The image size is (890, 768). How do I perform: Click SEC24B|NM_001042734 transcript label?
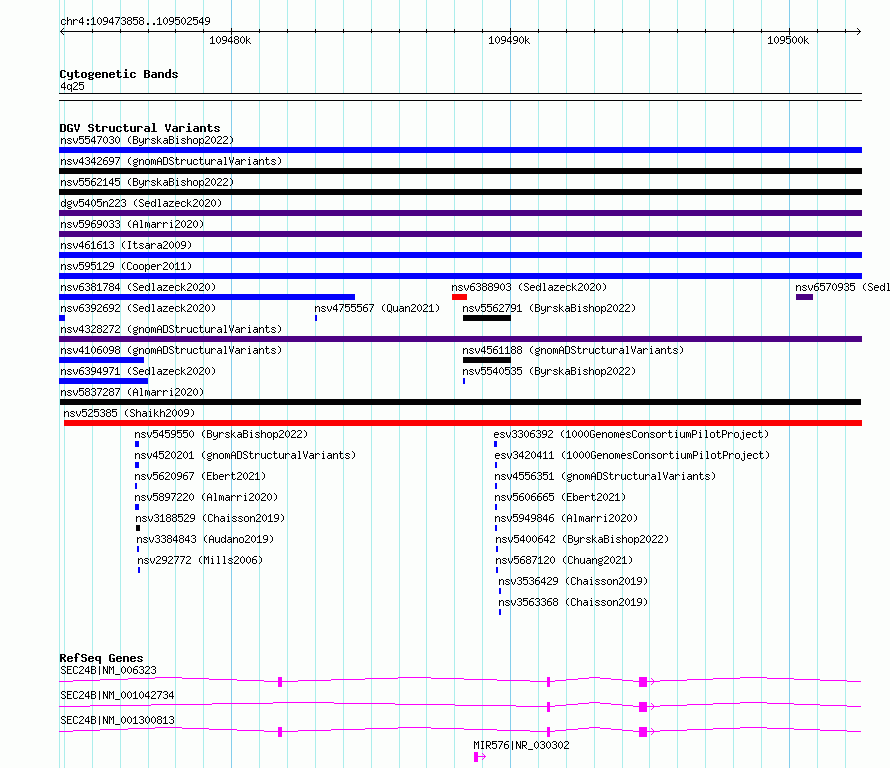117,695
